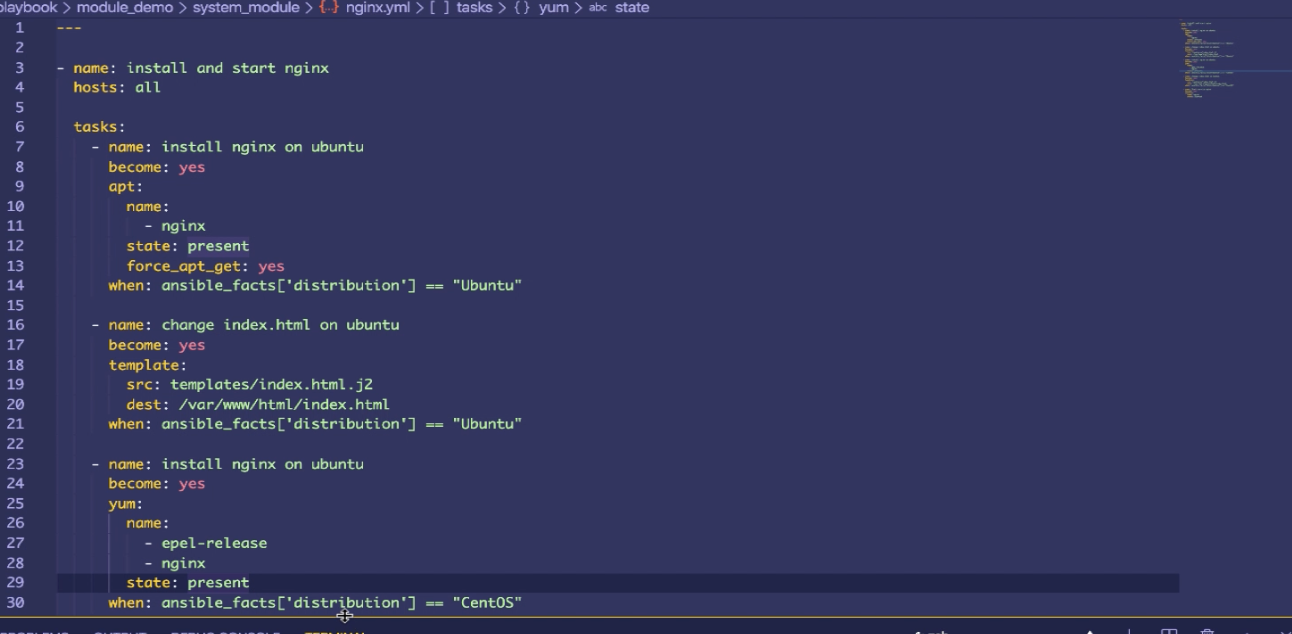Viewport: 1292px width, 634px height.
Task: Click "become: yes" on line 8
Action: pos(157,167)
